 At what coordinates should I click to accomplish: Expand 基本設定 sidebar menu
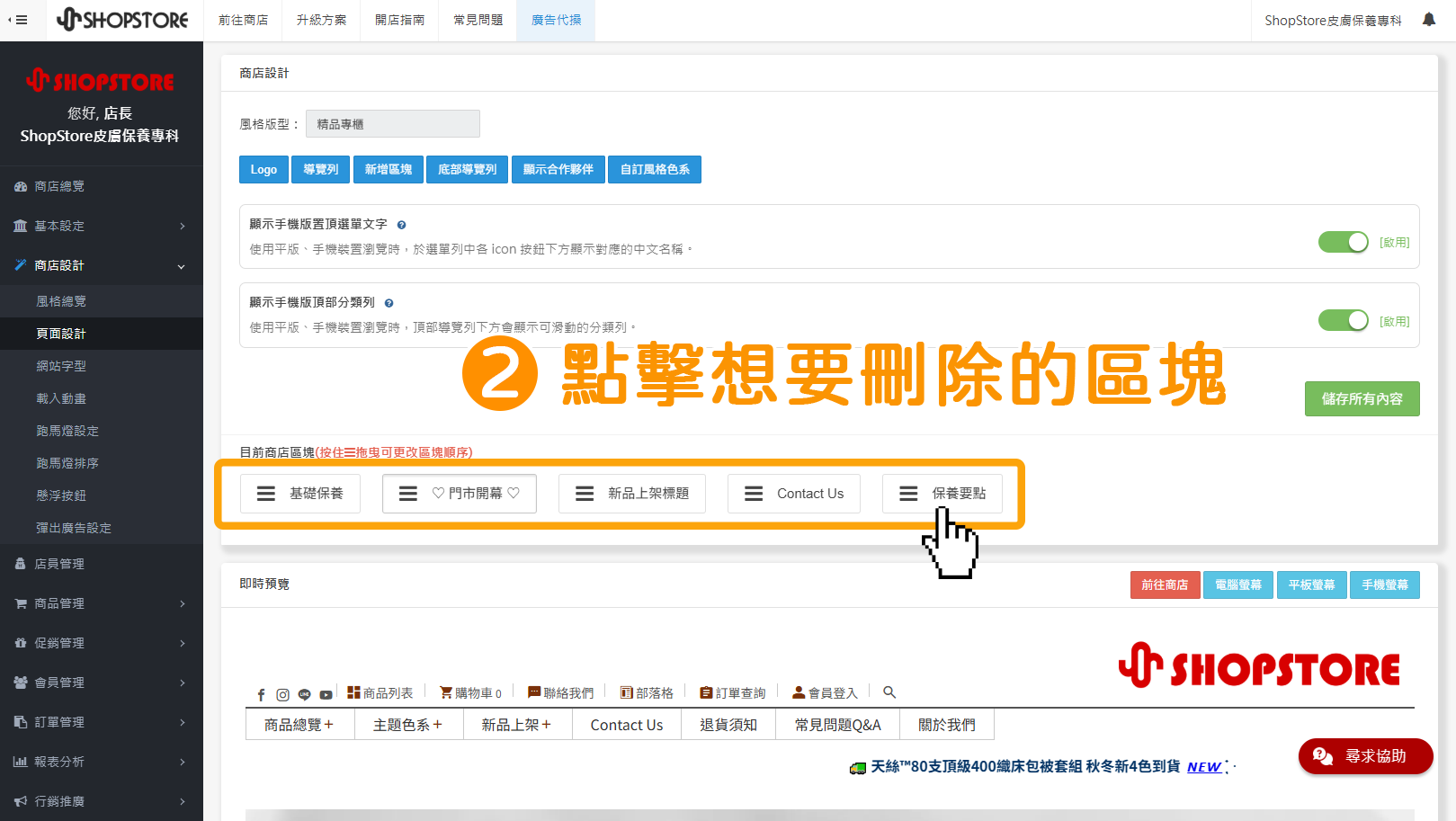pyautogui.click(x=101, y=226)
